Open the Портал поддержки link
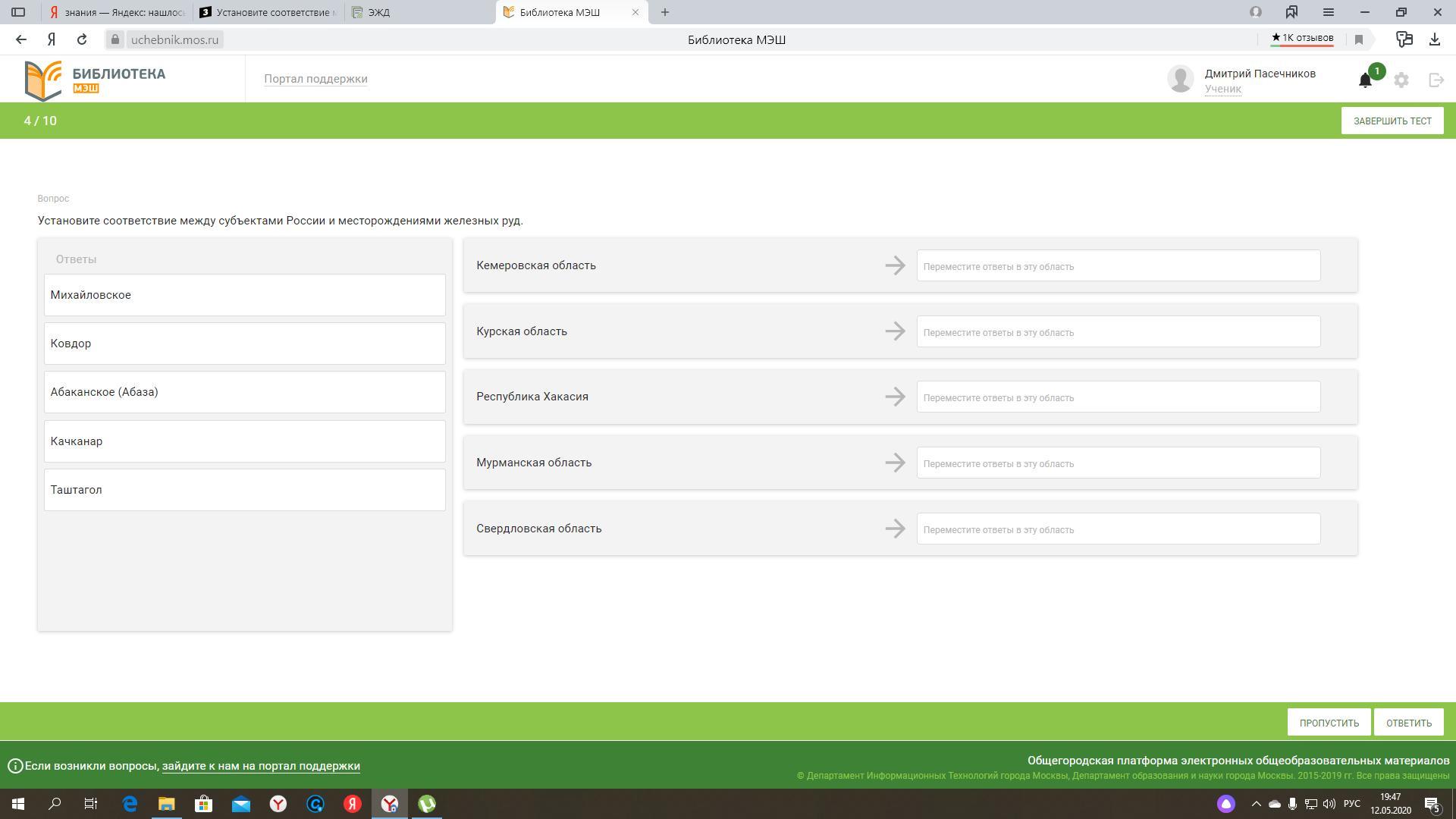The width and height of the screenshot is (1456, 819). [x=315, y=79]
